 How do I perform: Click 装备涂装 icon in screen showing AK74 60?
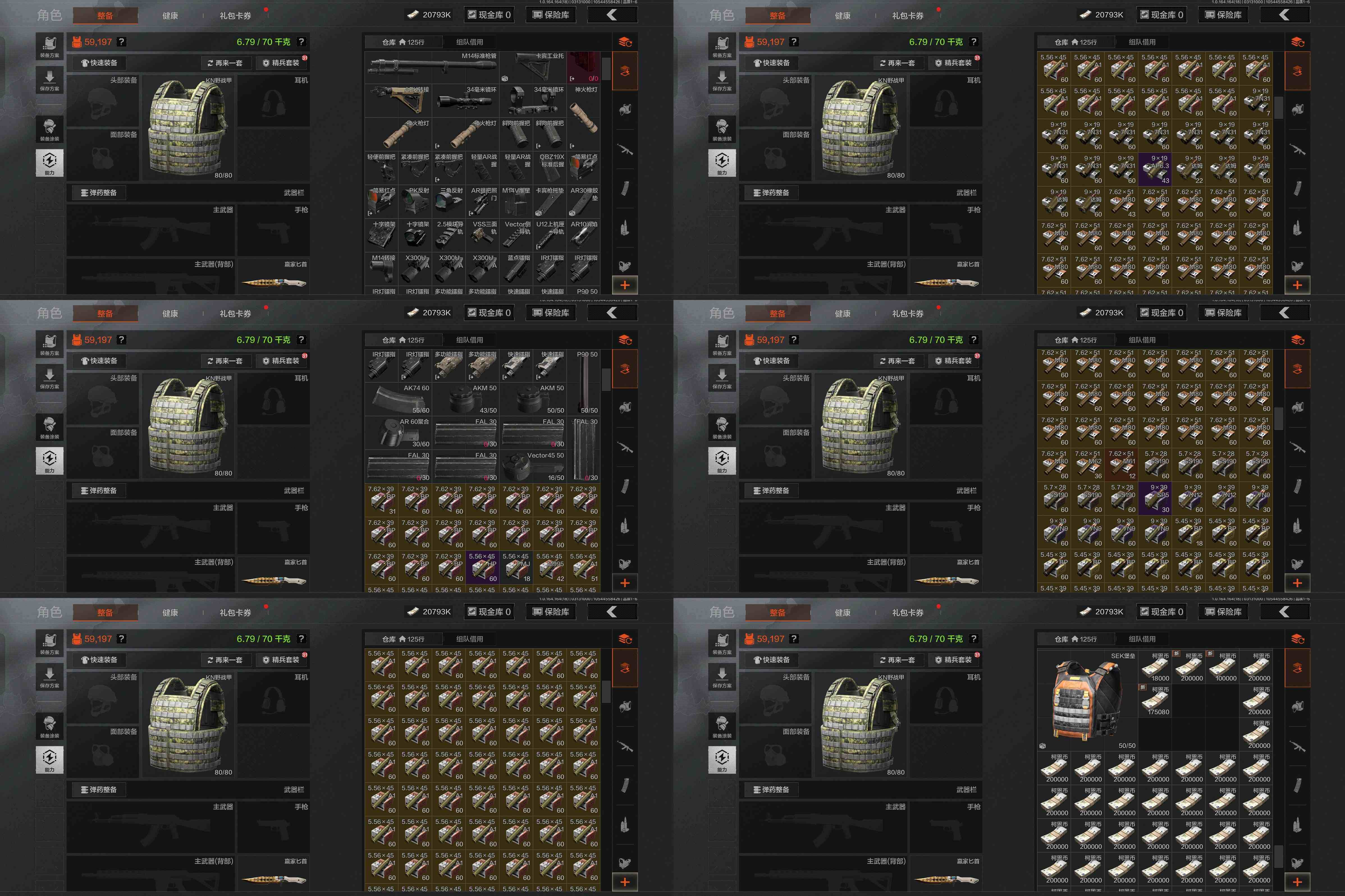pyautogui.click(x=50, y=428)
